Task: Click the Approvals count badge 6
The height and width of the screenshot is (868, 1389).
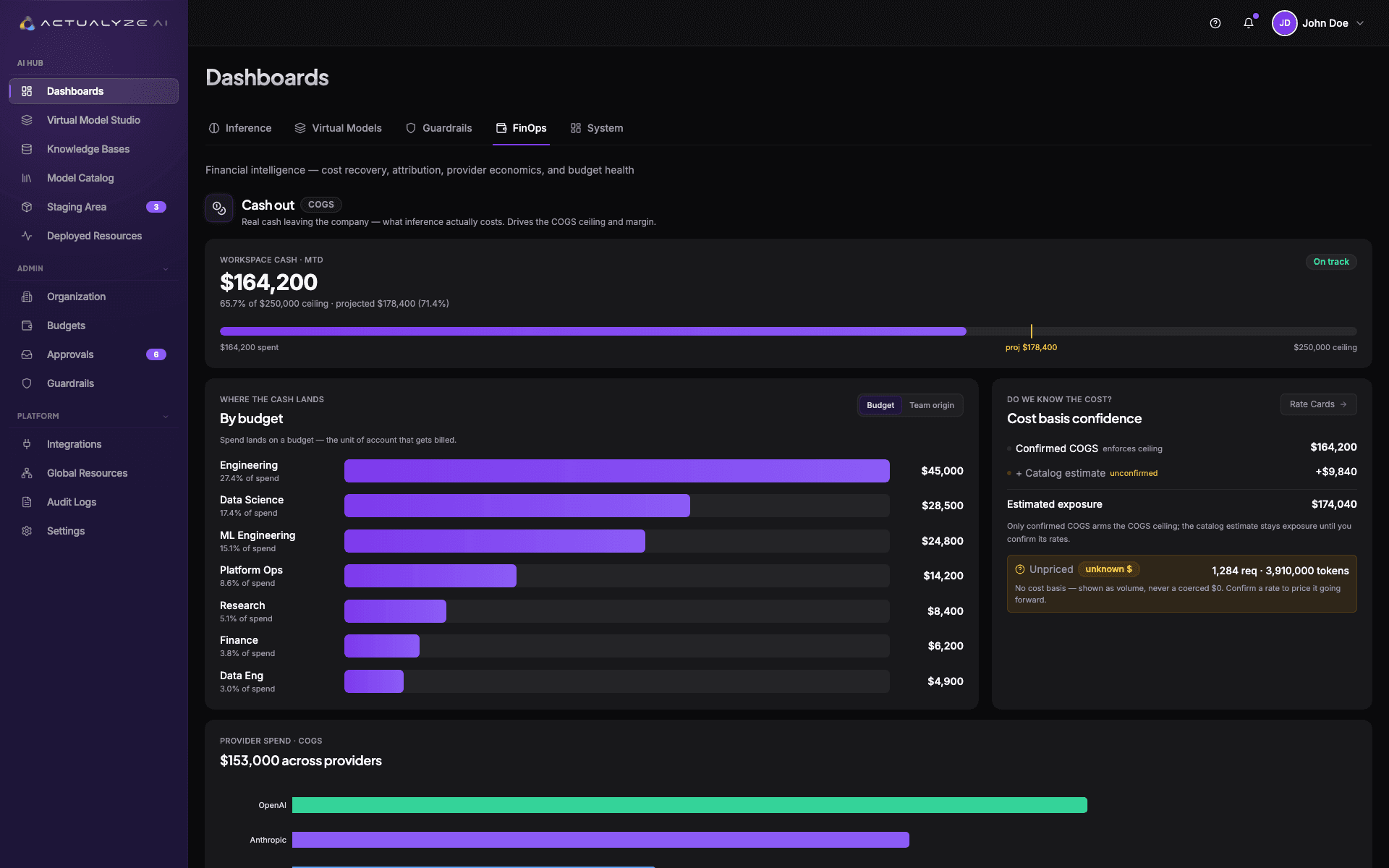Action: tap(156, 354)
